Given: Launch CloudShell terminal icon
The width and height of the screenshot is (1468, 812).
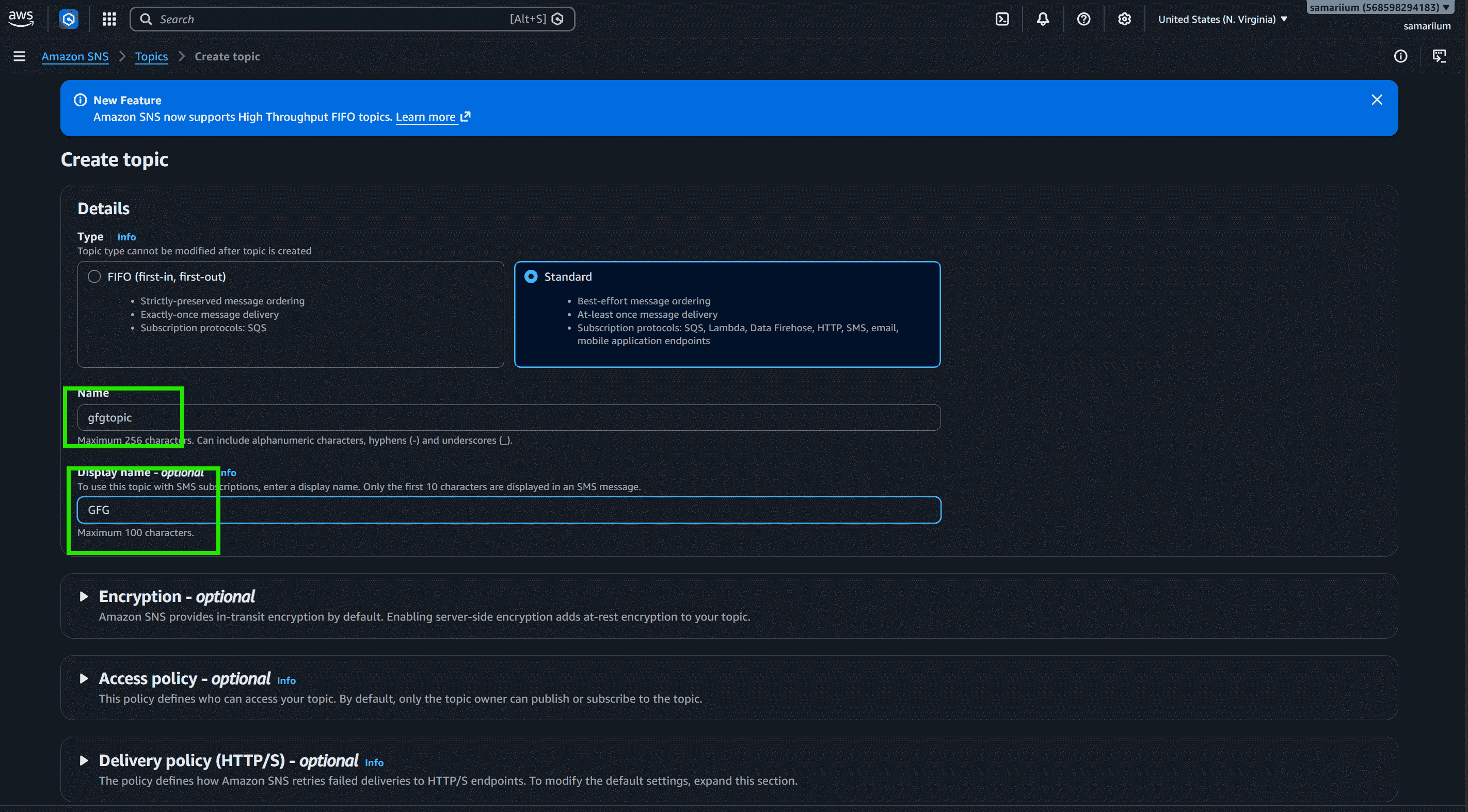Looking at the screenshot, I should tap(1002, 20).
